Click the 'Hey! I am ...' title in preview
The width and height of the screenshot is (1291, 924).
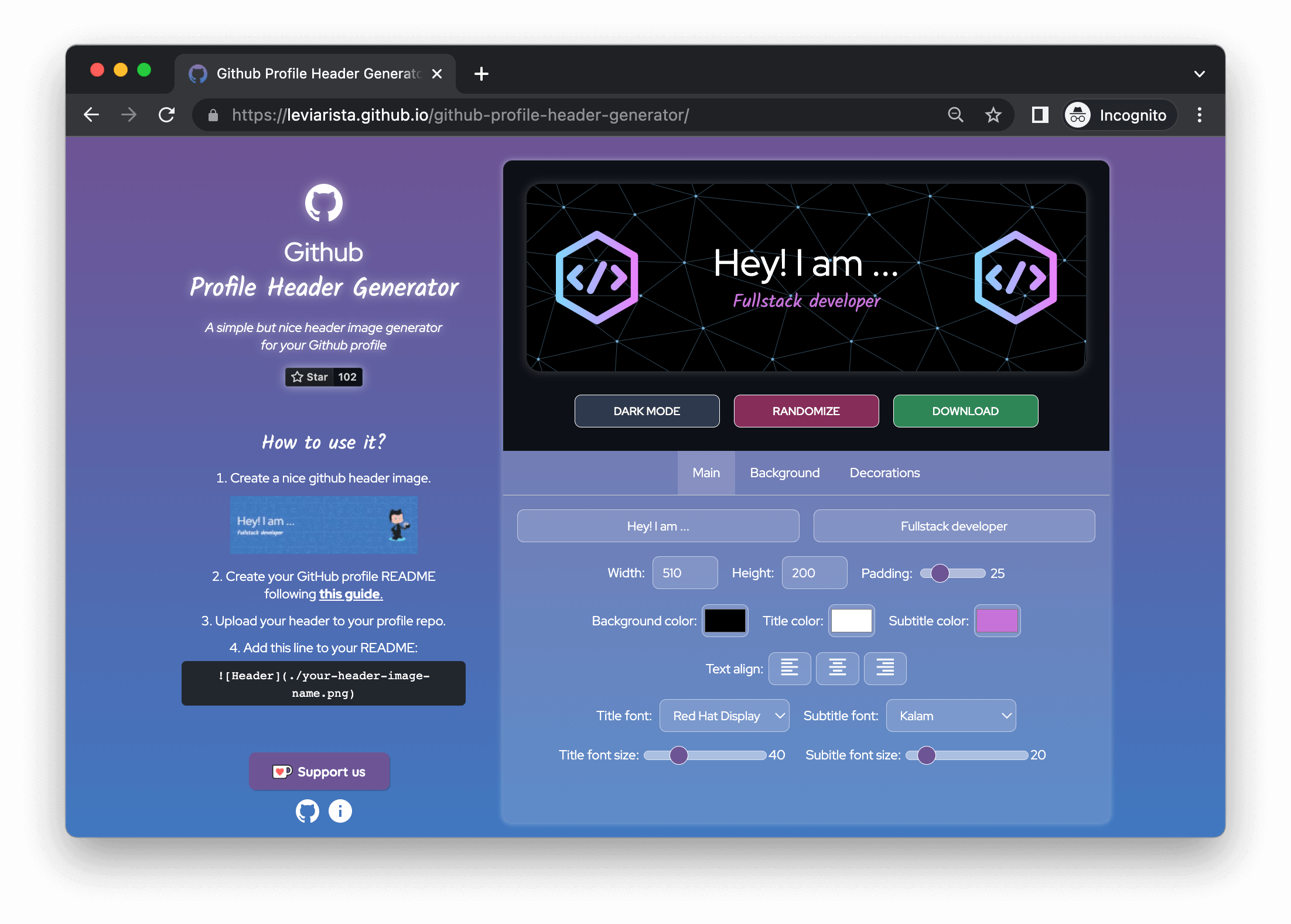click(806, 263)
